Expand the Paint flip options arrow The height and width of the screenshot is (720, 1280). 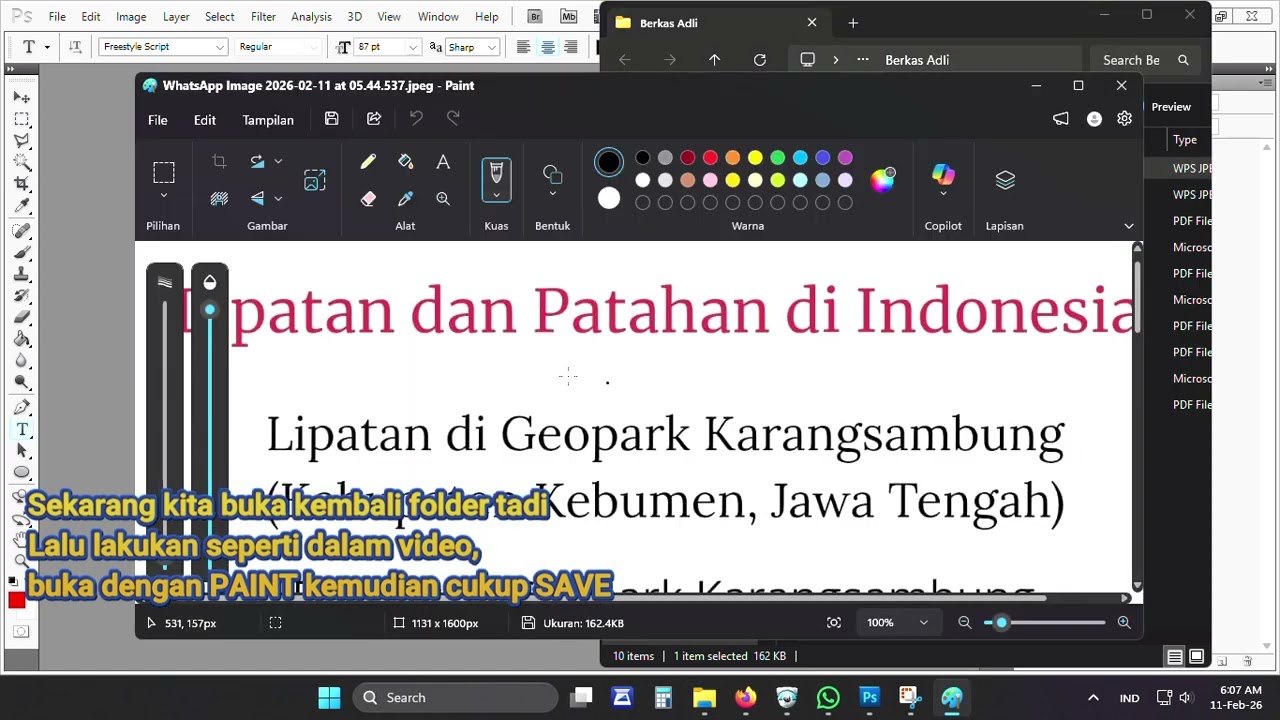coord(278,198)
